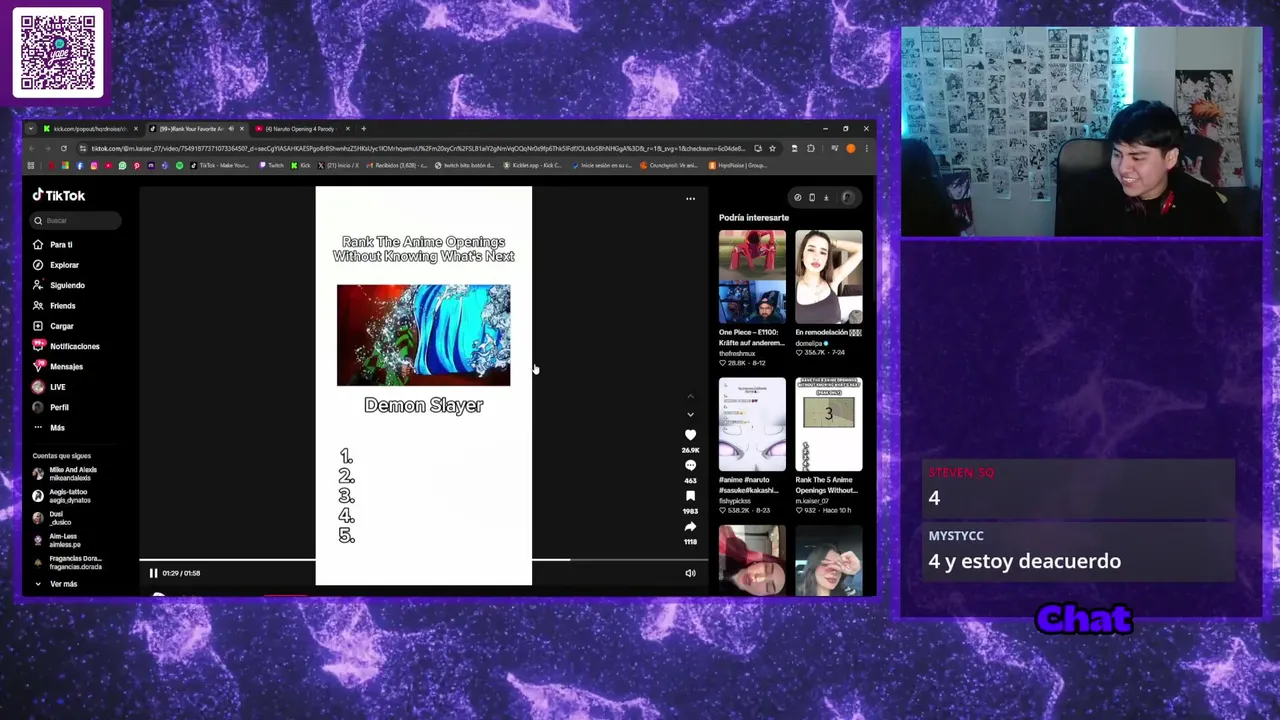The height and width of the screenshot is (720, 1280).
Task: Click the Podría interesarte heading
Action: (x=754, y=218)
